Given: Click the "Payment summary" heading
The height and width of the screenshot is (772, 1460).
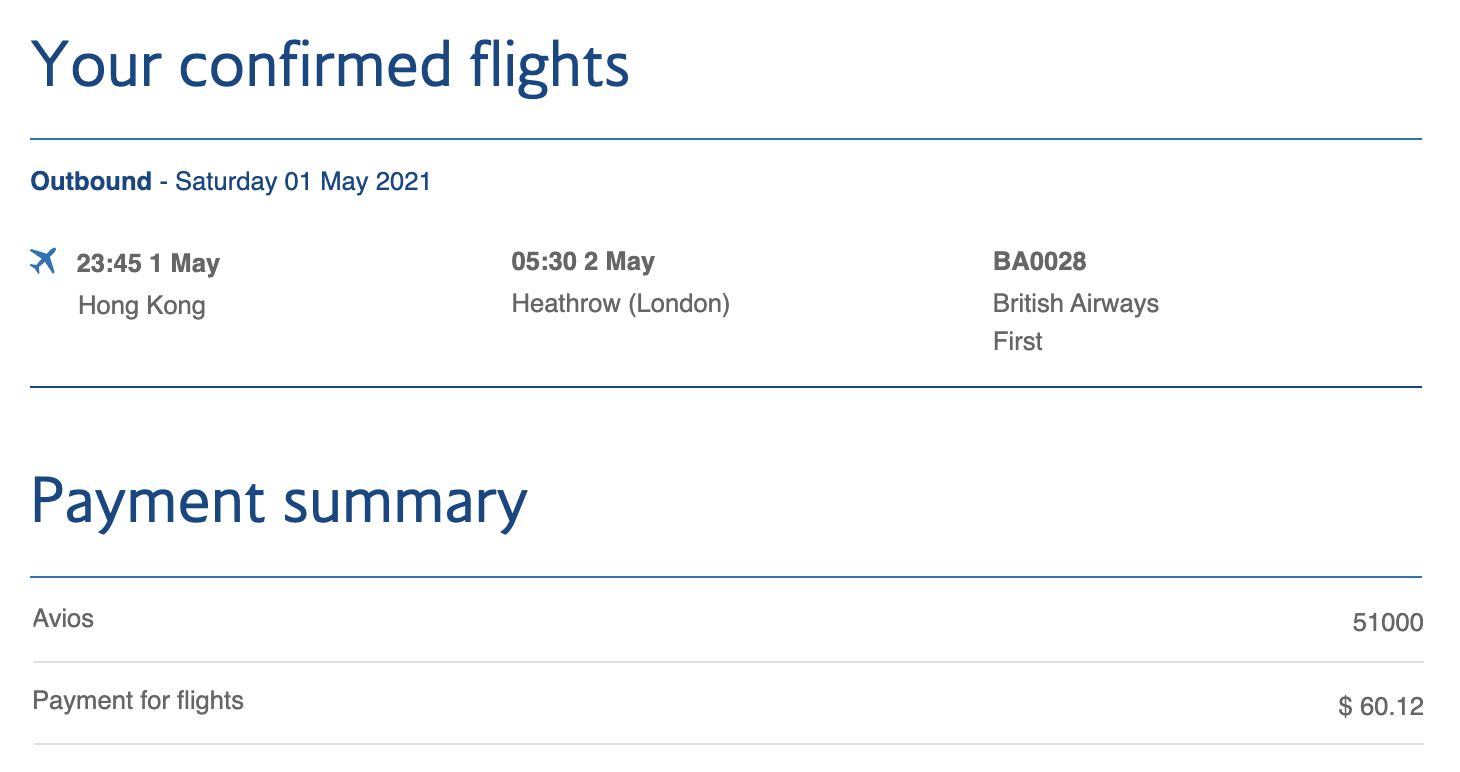Looking at the screenshot, I should (280, 502).
